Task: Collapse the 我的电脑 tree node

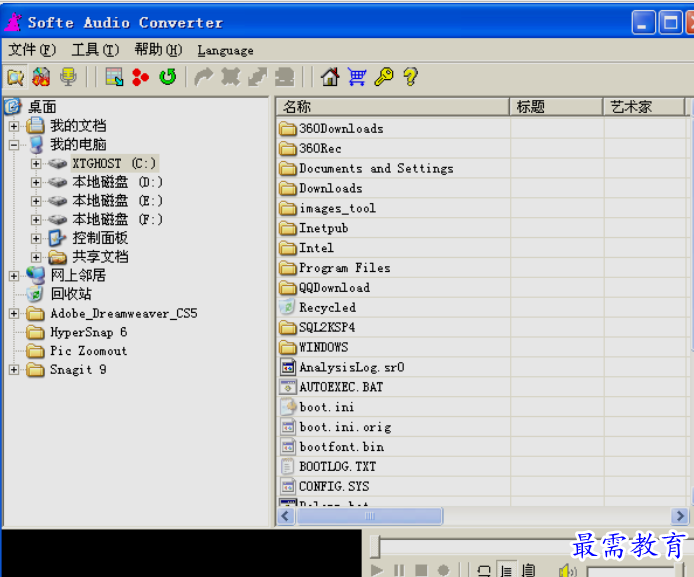Action: pyautogui.click(x=14, y=145)
